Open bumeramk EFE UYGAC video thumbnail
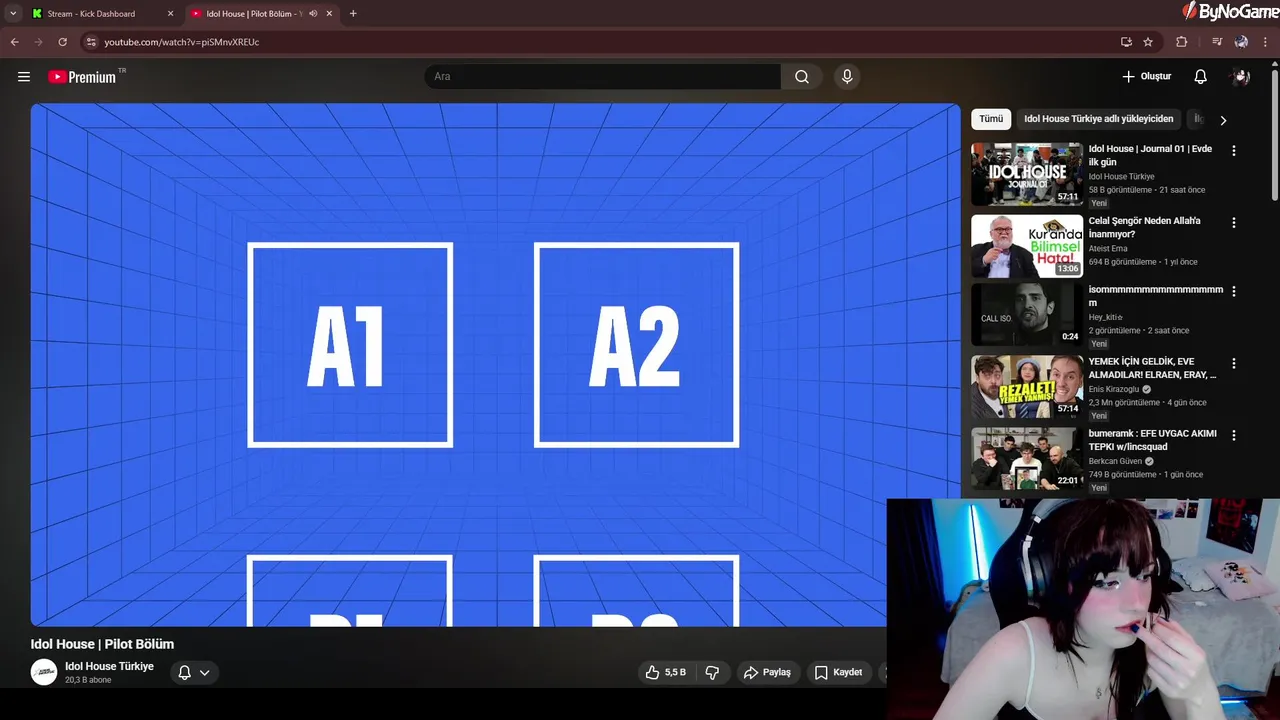 coord(1027,459)
